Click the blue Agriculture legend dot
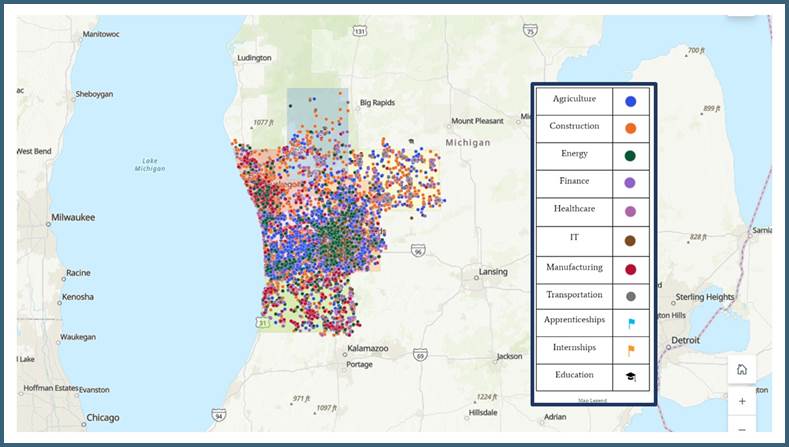Image resolution: width=789 pixels, height=447 pixels. (x=631, y=101)
